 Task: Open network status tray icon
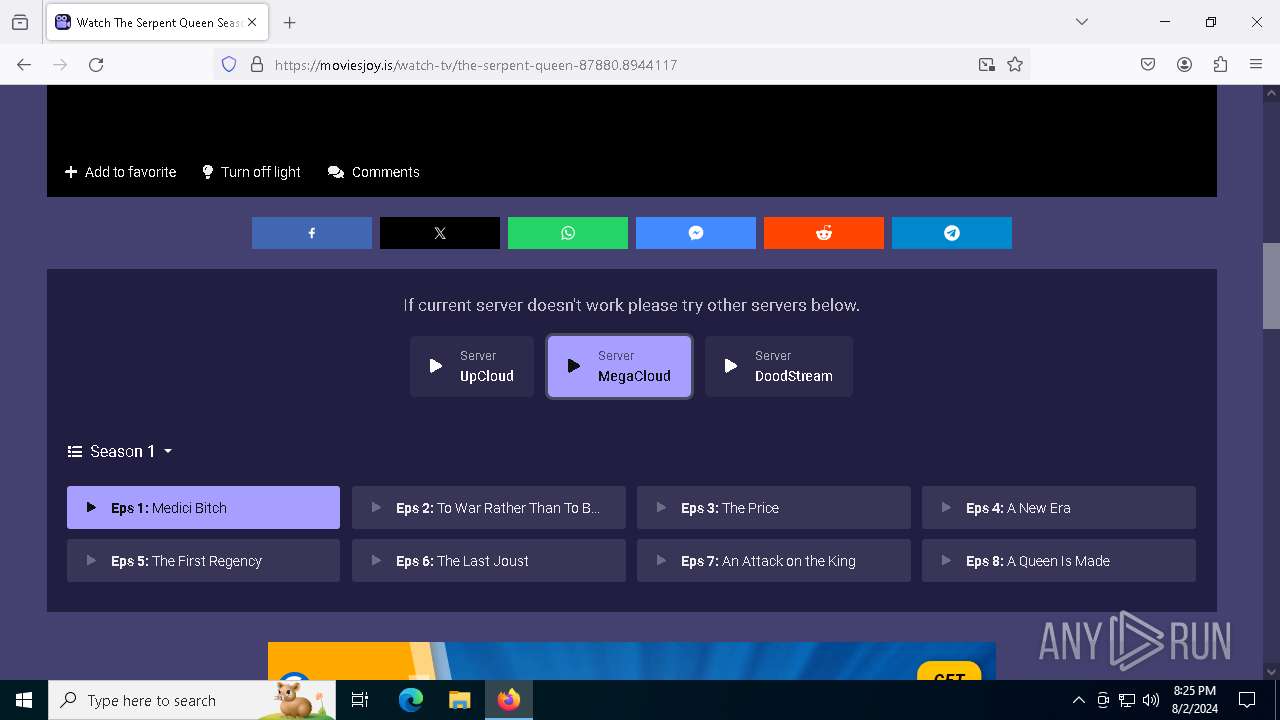[1127, 700]
